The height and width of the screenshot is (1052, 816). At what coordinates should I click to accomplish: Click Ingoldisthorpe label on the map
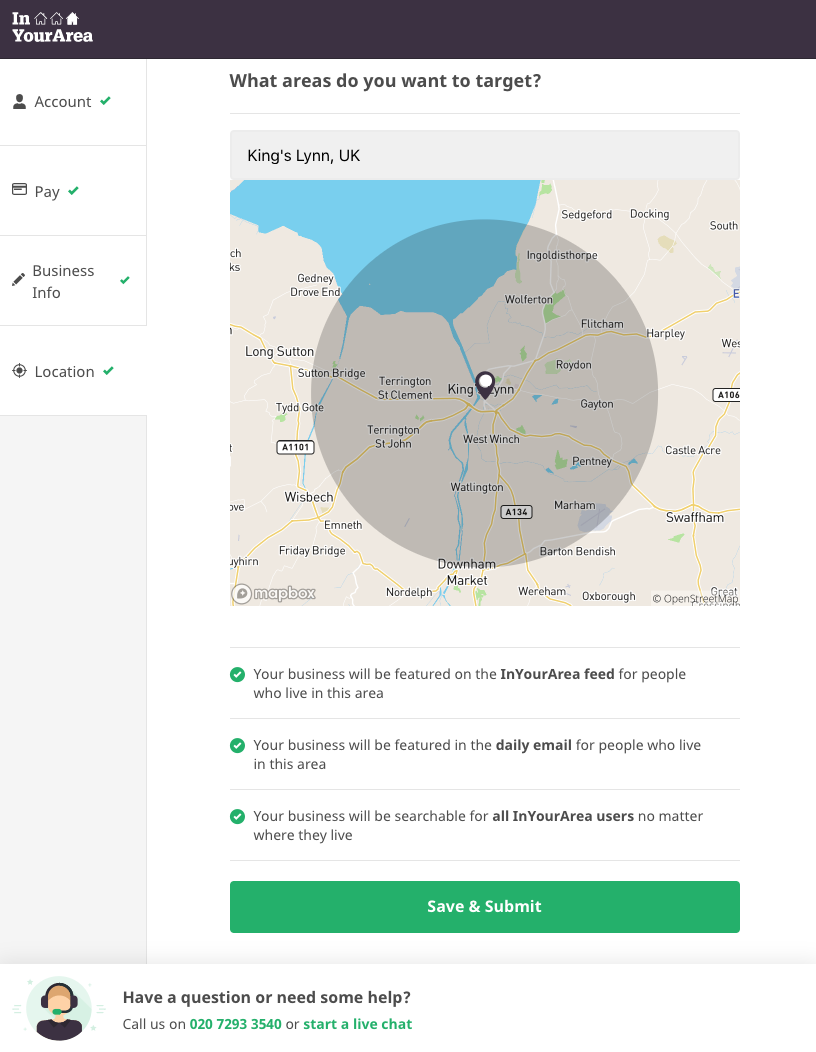(x=562, y=255)
